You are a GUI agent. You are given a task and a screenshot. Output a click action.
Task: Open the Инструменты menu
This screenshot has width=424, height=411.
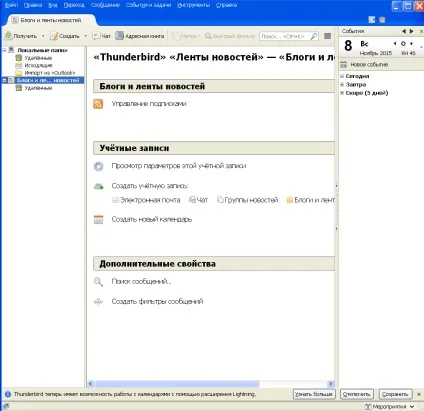click(x=194, y=5)
